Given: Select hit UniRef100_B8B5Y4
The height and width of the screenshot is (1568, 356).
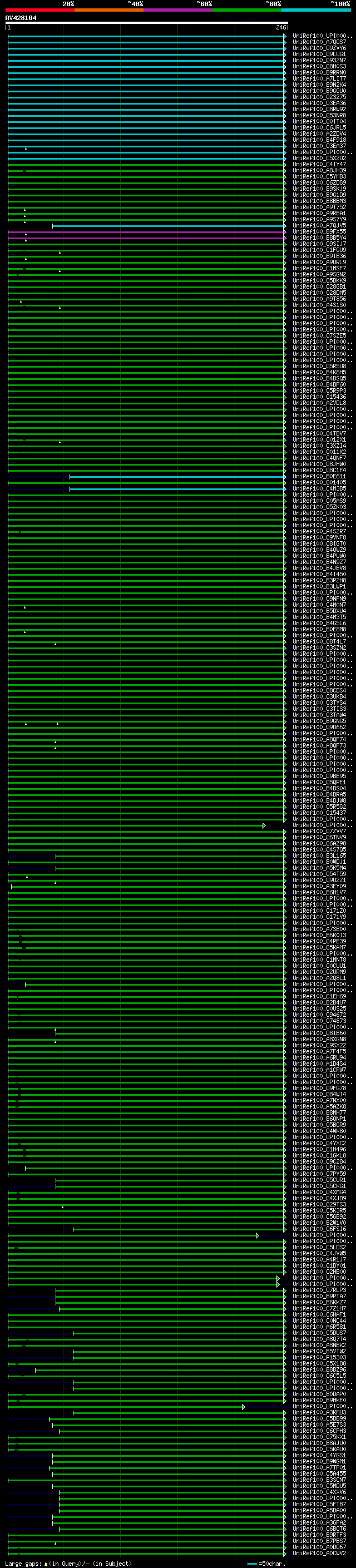Looking at the screenshot, I should pyautogui.click(x=319, y=238).
